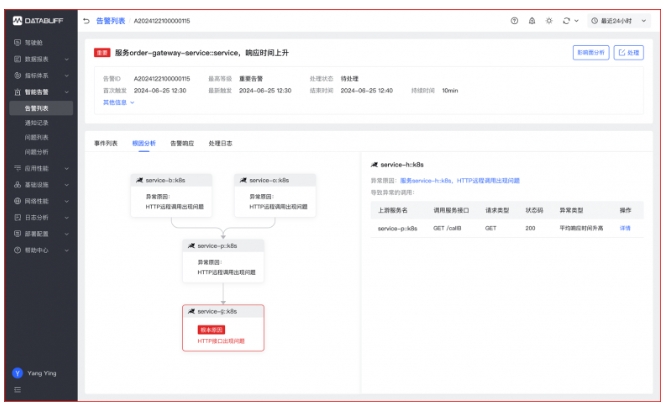Switch to the 处理日志 tab
Image resolution: width=669 pixels, height=407 pixels.
(220, 143)
